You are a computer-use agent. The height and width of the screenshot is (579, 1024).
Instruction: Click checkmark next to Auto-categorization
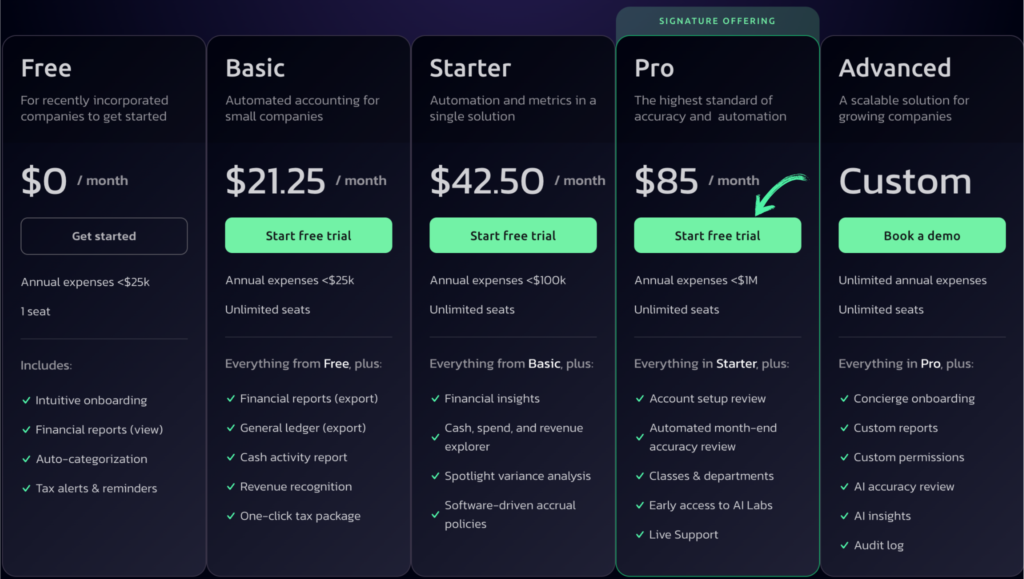26,460
